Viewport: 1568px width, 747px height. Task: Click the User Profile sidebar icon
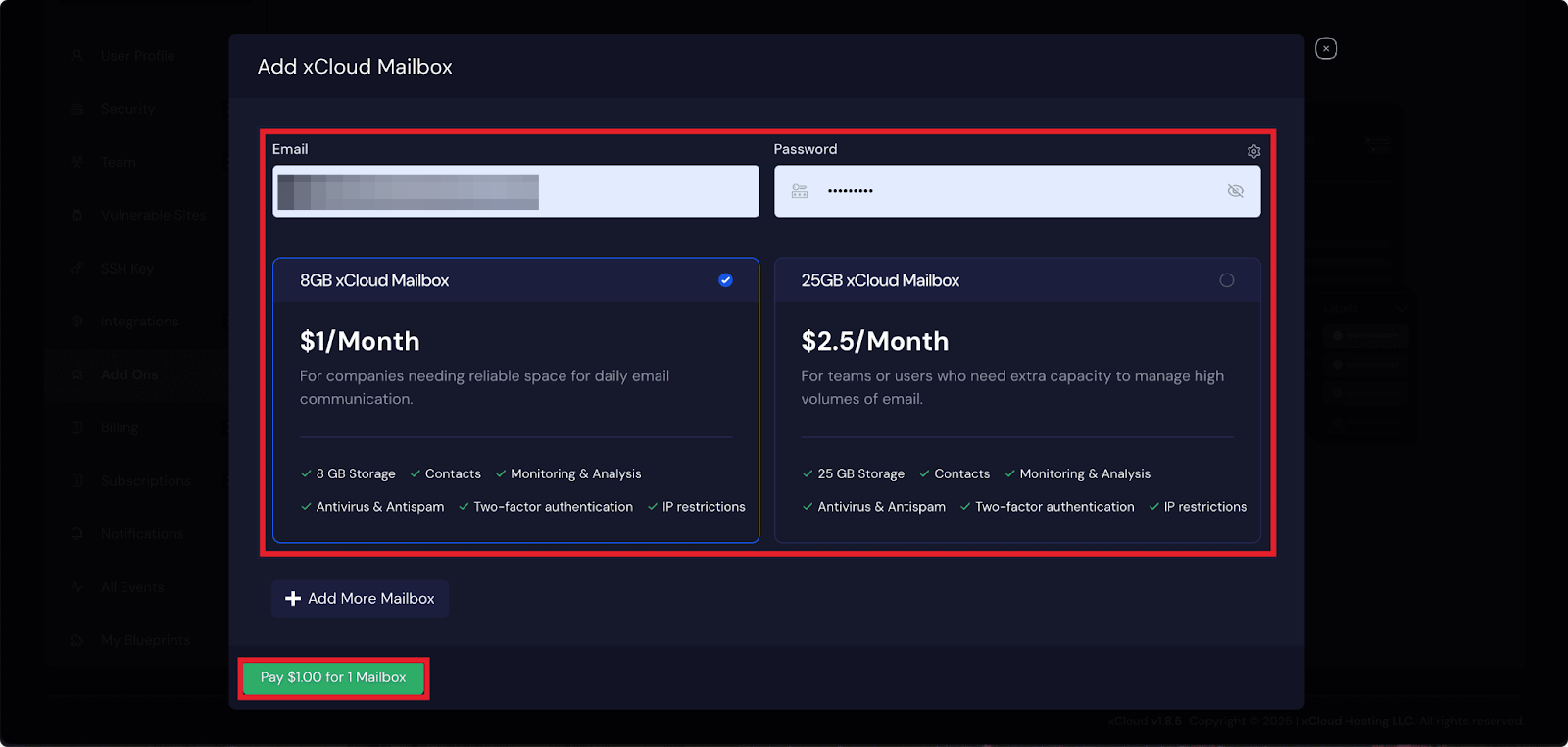pyautogui.click(x=77, y=56)
